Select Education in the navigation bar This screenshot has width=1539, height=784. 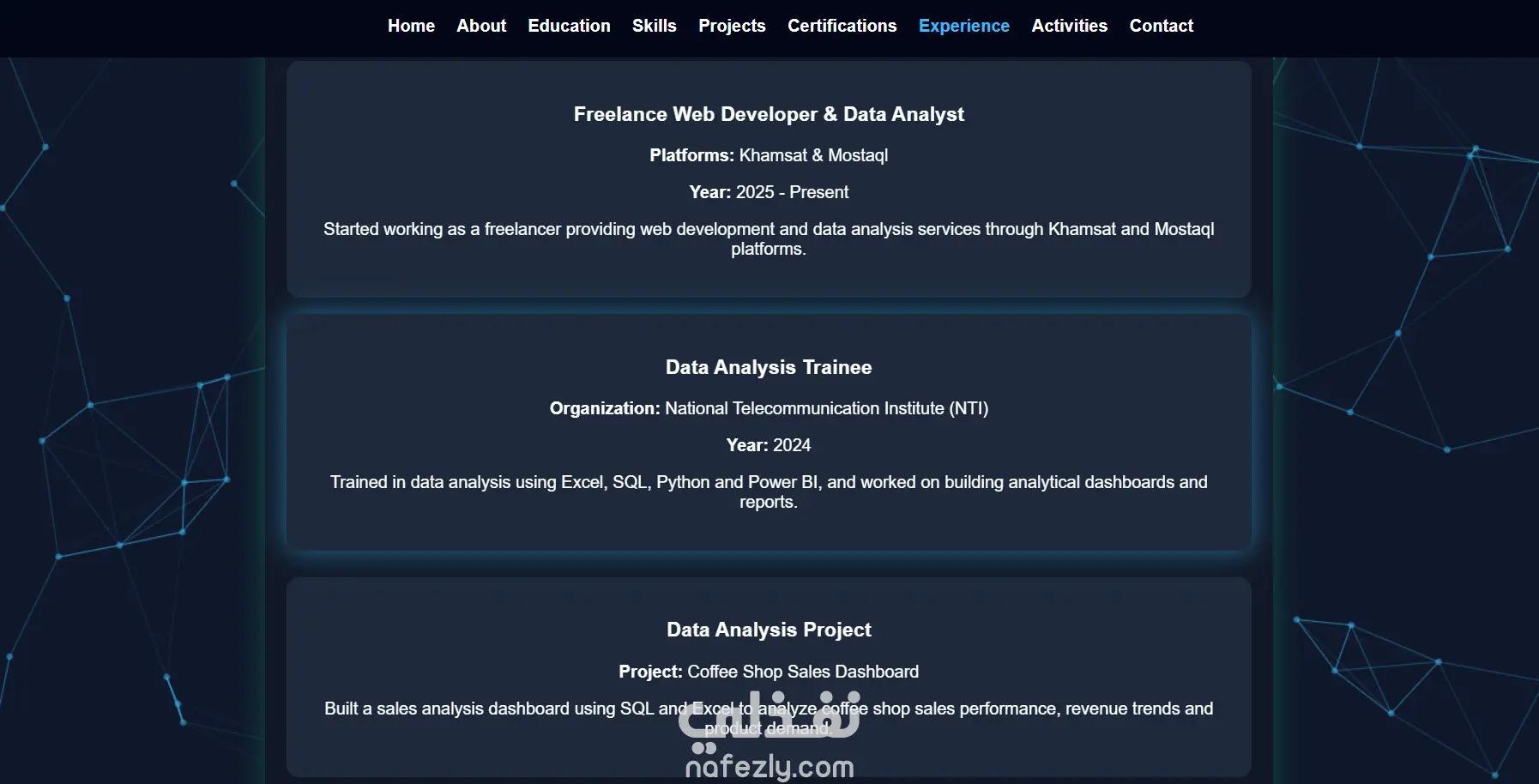[x=569, y=26]
